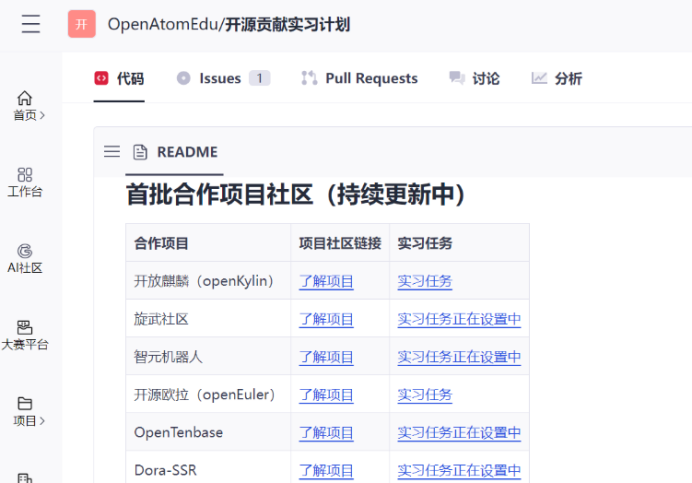This screenshot has height=483, width=692.
Task: Select the 开源欧拉（openEuler）table cell
Action: pyautogui.click(x=208, y=394)
